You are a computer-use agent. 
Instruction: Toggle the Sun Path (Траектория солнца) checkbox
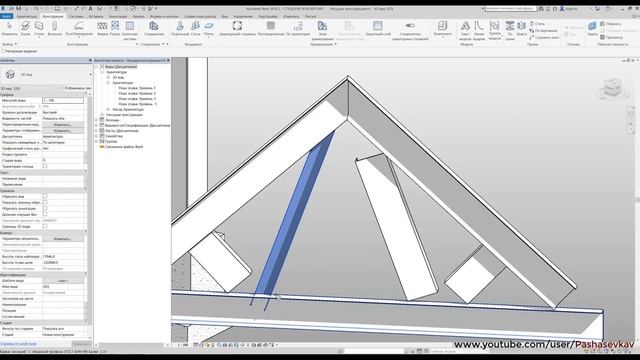tap(45, 166)
